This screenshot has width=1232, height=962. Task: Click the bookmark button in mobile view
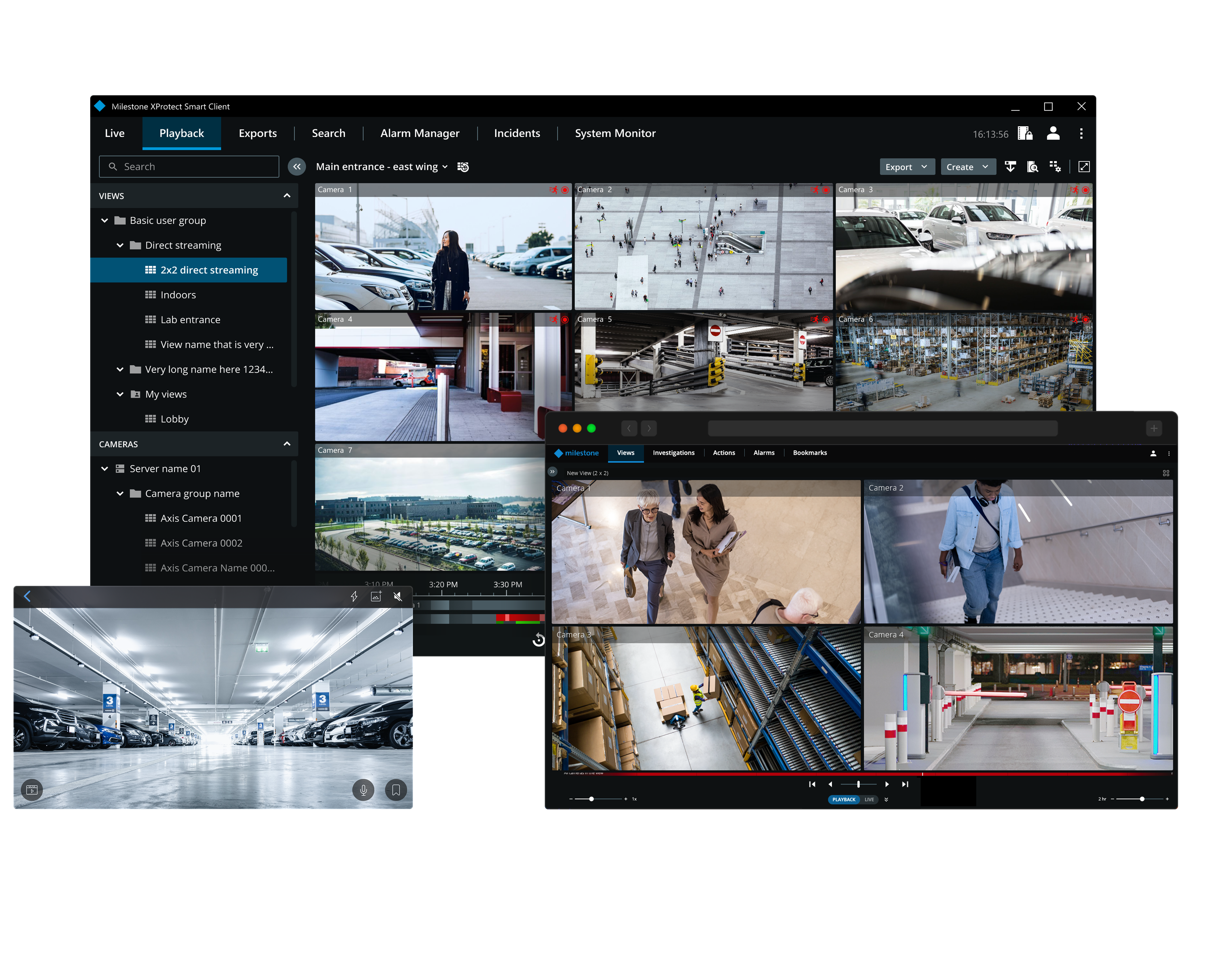coord(396,790)
